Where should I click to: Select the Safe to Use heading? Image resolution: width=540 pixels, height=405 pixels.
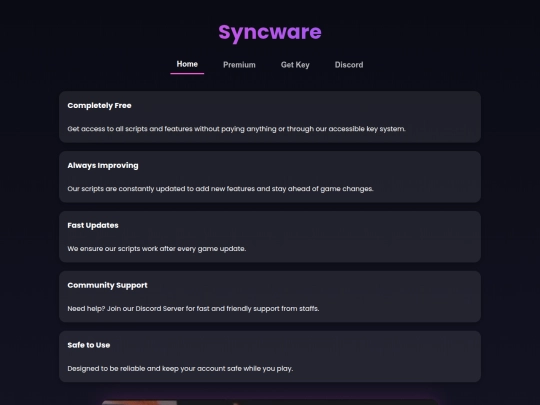click(x=89, y=345)
